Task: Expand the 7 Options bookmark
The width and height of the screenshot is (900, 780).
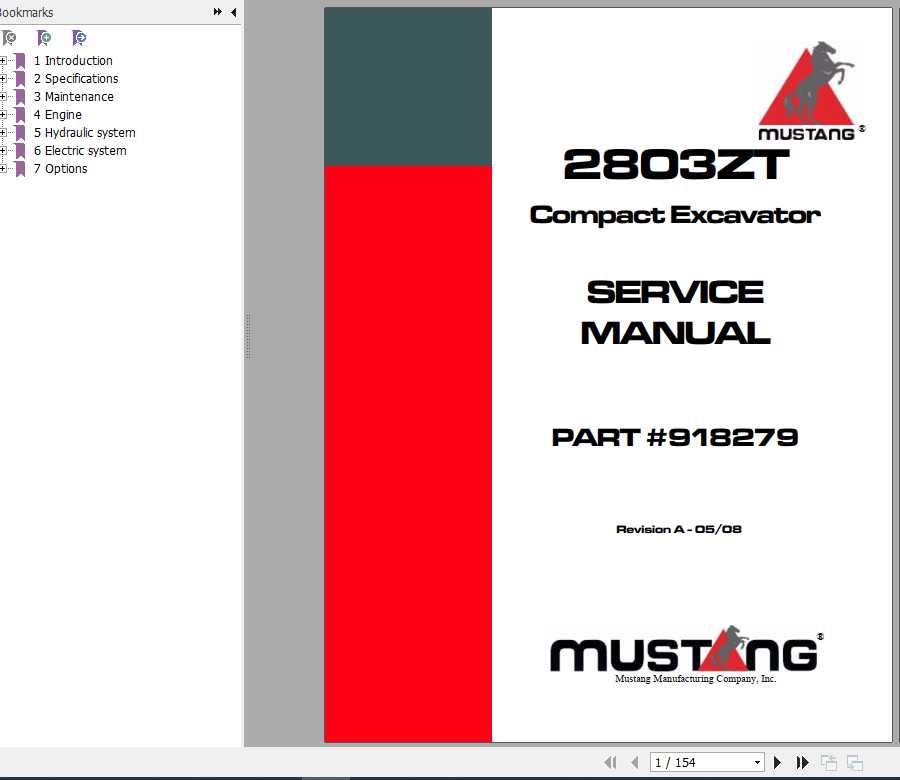Action: (x=3, y=169)
